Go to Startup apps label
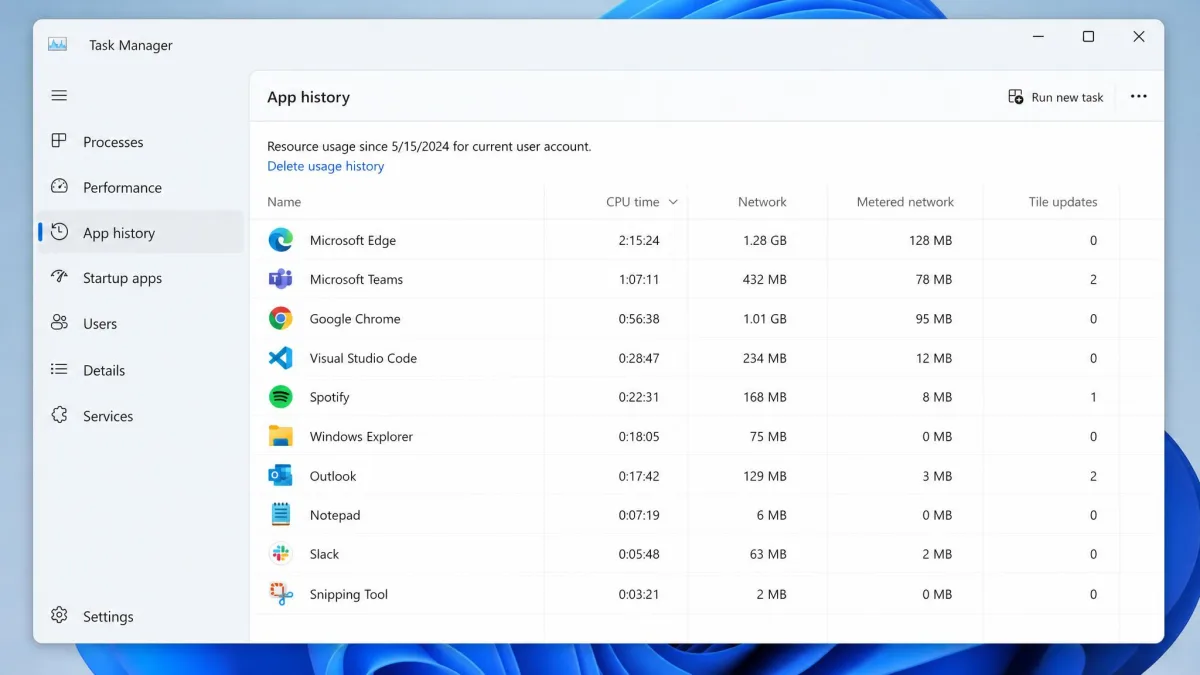1200x675 pixels. tap(122, 278)
